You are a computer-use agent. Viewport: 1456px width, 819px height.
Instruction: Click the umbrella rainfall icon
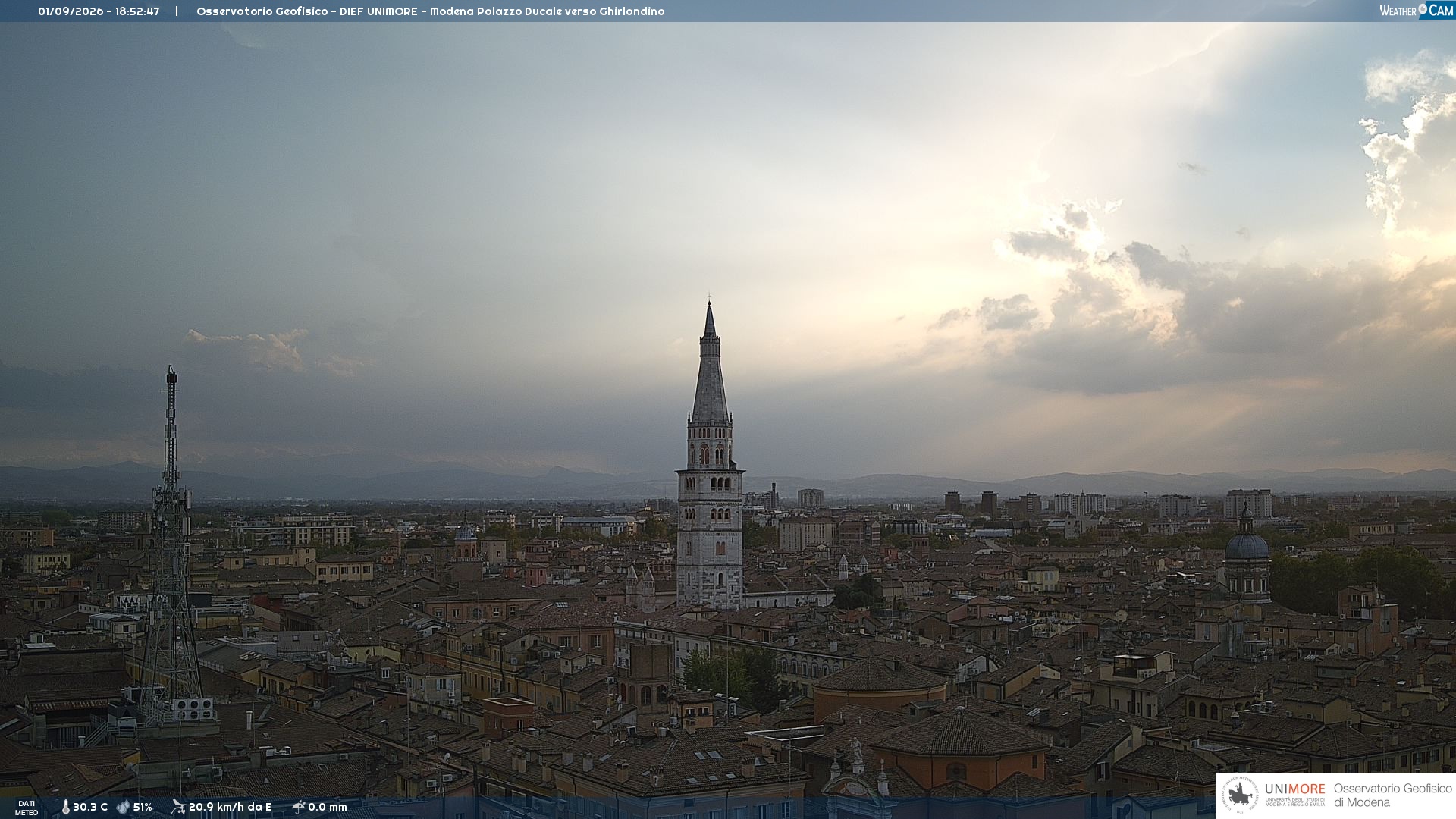[x=298, y=807]
